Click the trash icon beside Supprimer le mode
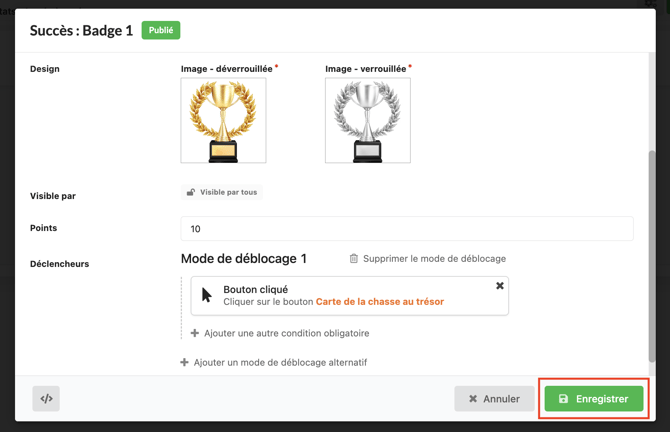Screen dimensions: 670x432 [x=353, y=259]
